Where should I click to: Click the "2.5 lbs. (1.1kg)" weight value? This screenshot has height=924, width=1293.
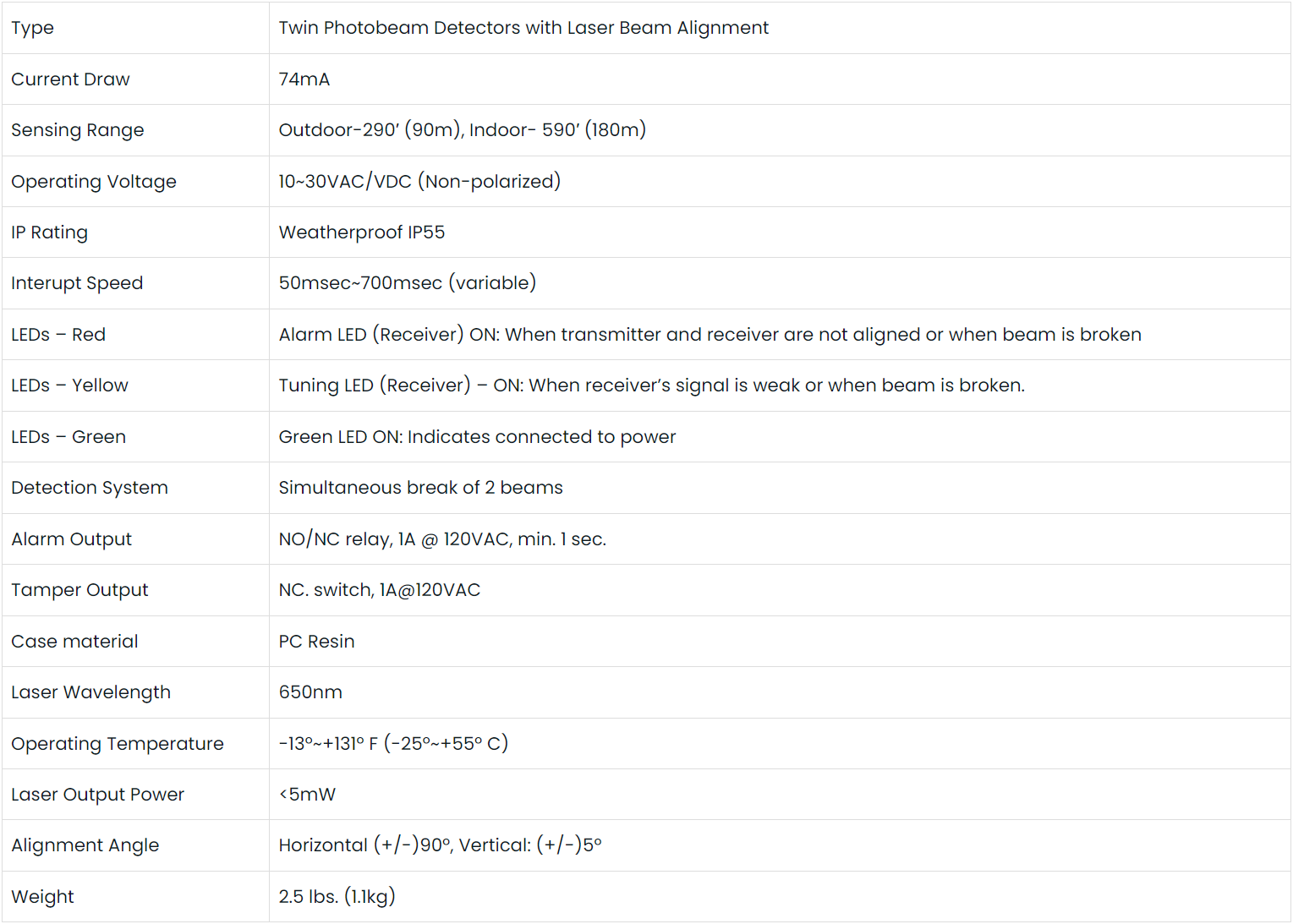(x=337, y=897)
